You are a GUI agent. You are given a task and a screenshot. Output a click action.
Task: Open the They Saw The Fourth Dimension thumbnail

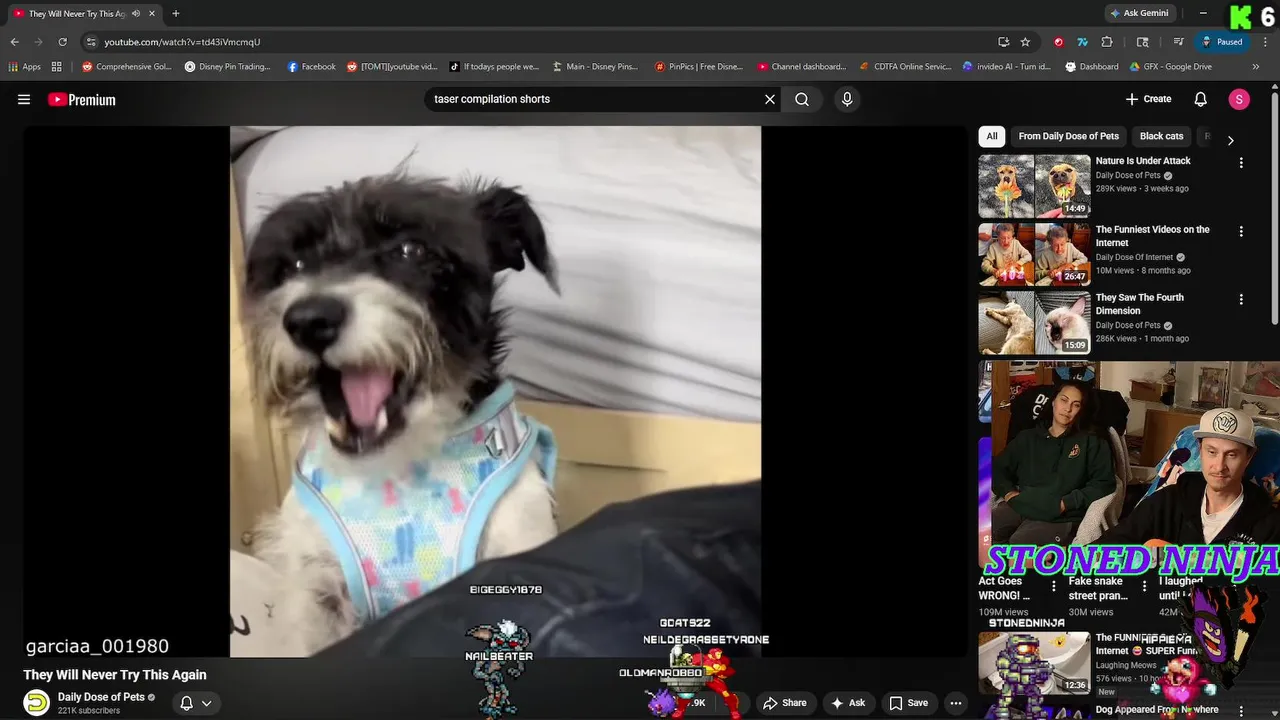point(1034,323)
